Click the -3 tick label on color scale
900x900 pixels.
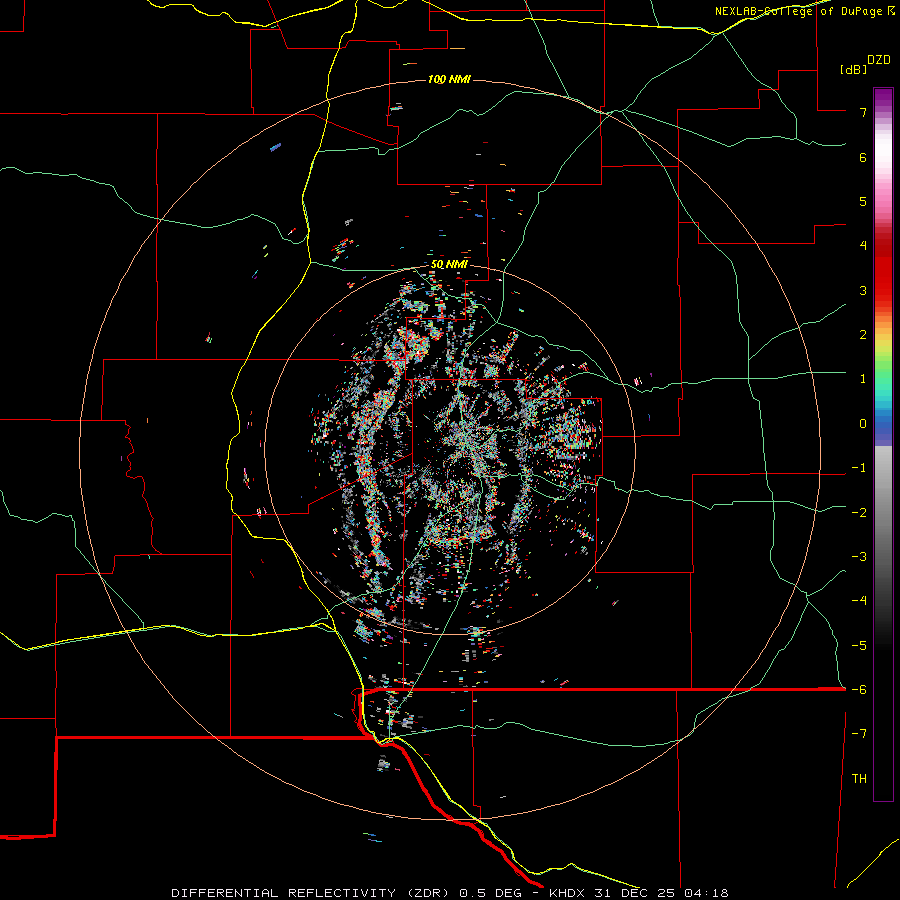coord(859,556)
